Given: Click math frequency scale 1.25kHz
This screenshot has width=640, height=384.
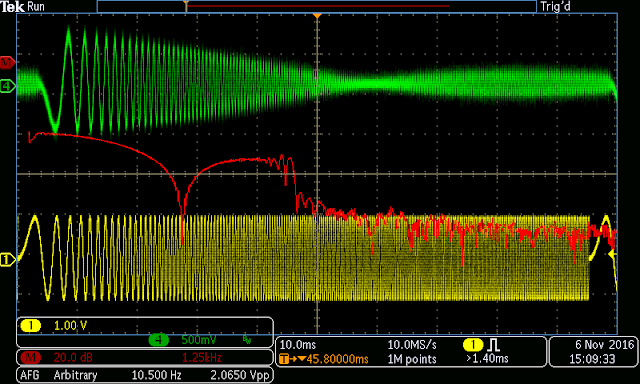Looking at the screenshot, I should [202, 358].
